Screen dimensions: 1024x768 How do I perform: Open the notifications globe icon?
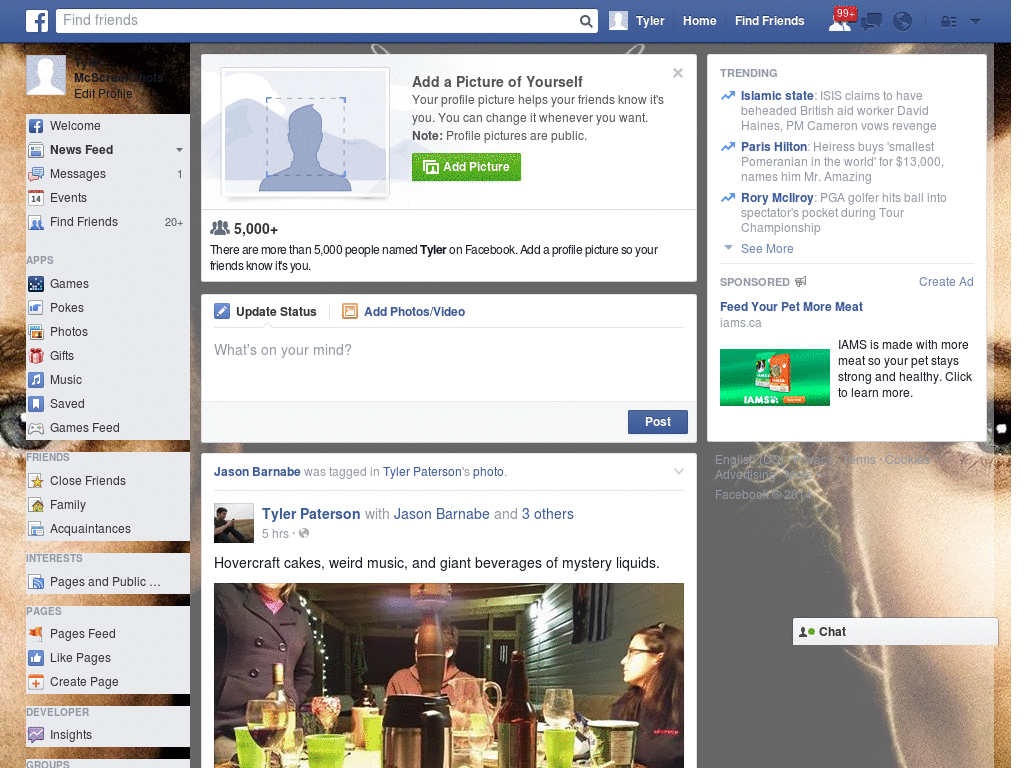click(x=903, y=22)
